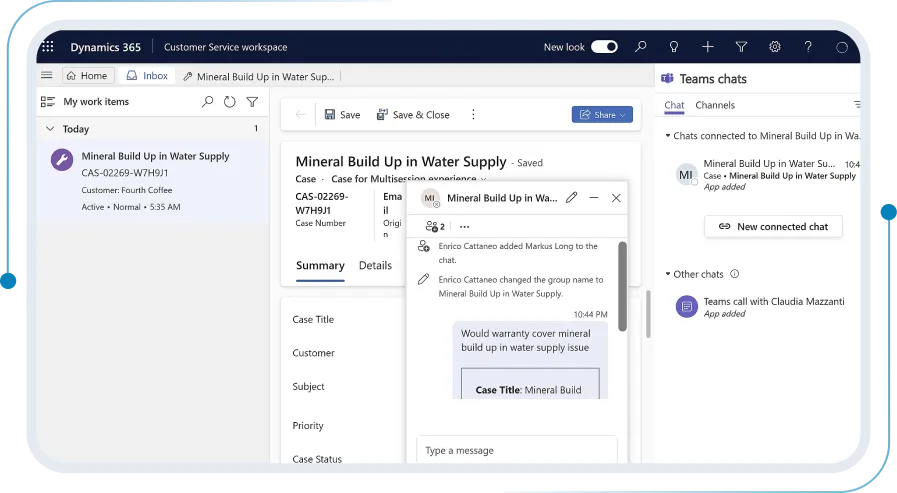897x493 pixels.
Task: Refresh the My work items list
Action: 229,102
